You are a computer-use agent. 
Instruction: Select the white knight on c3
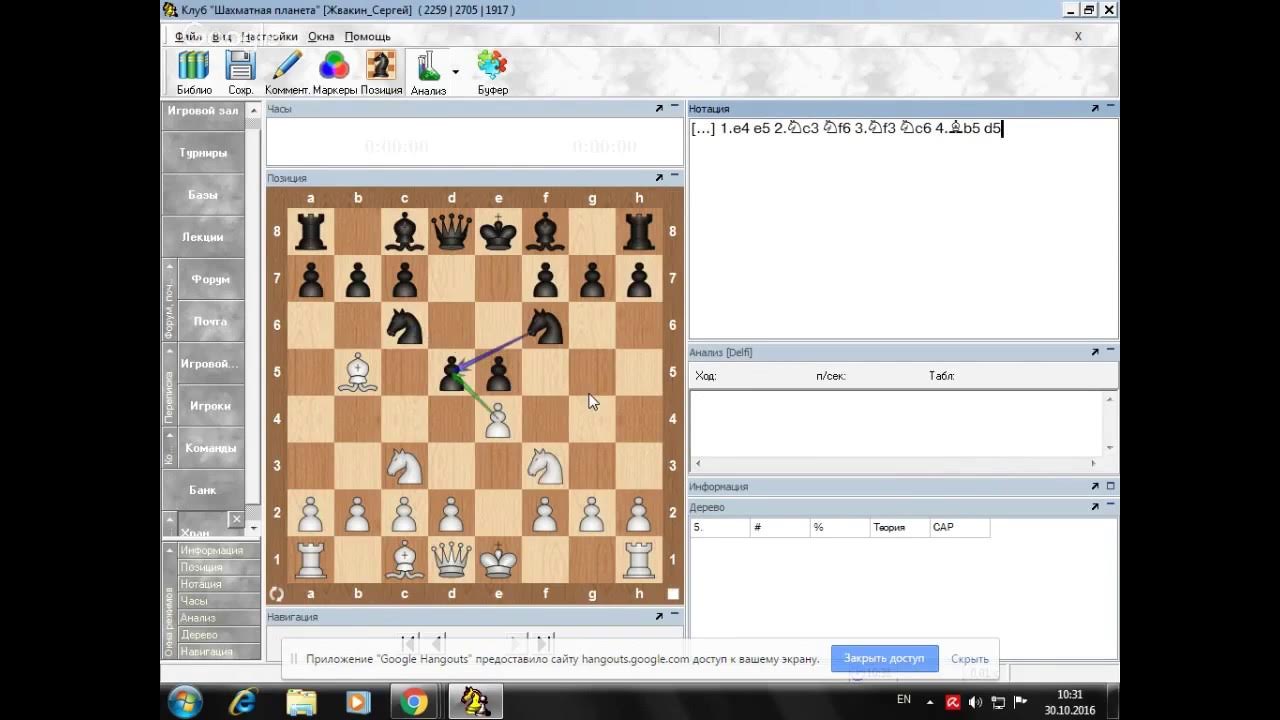405,466
